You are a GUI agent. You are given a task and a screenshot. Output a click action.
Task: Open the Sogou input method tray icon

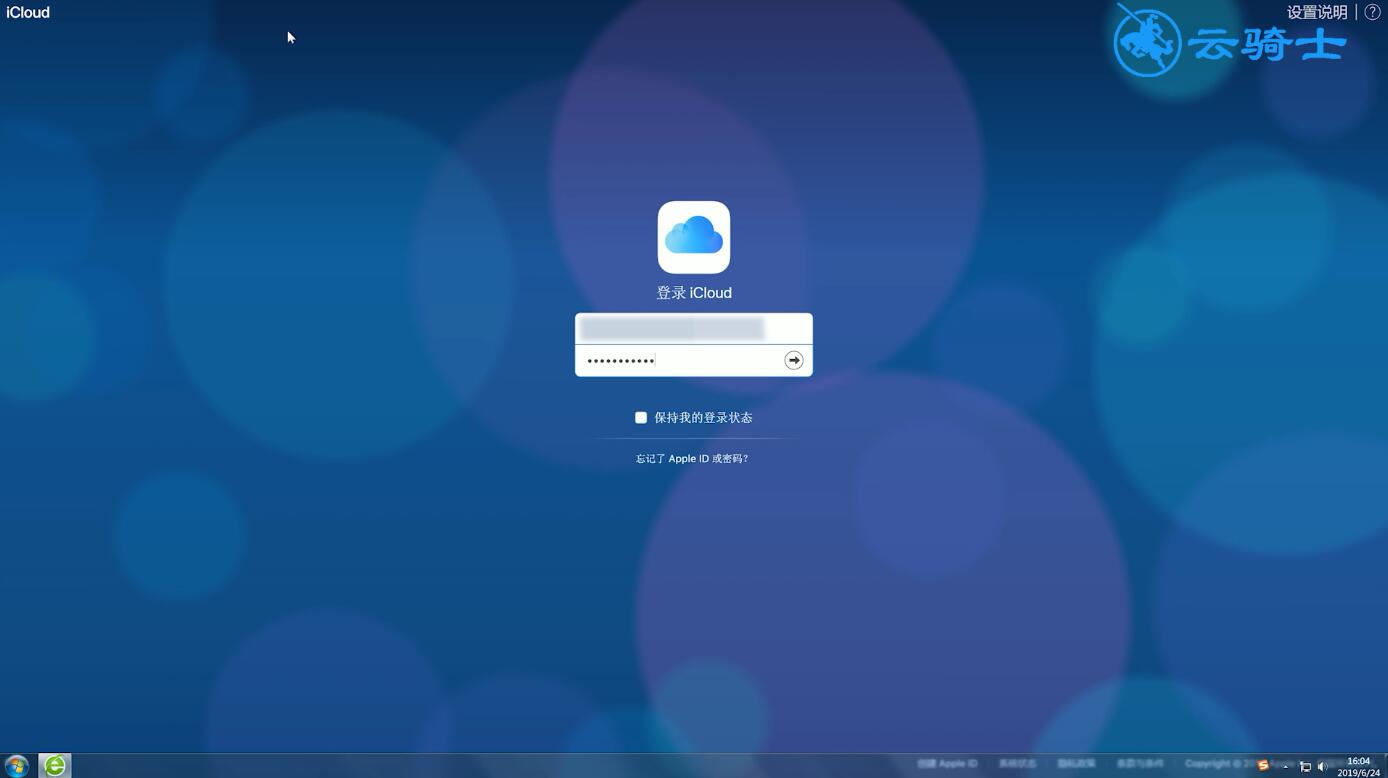pos(1264,766)
